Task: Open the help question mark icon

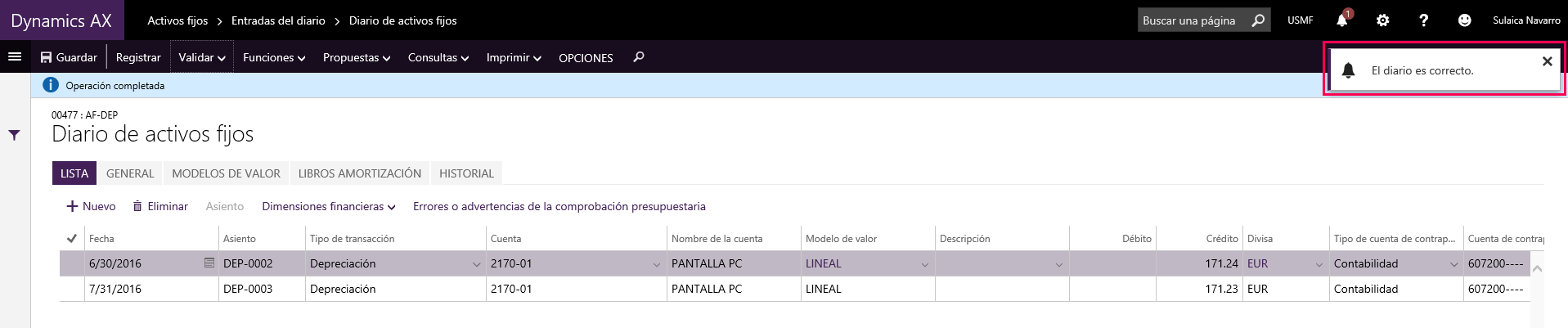Action: pos(1423,20)
